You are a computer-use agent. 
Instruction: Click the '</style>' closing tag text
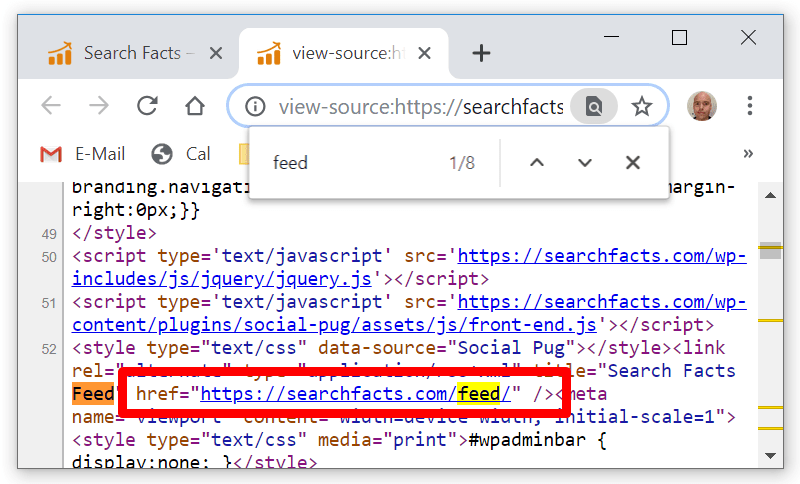pos(114,233)
